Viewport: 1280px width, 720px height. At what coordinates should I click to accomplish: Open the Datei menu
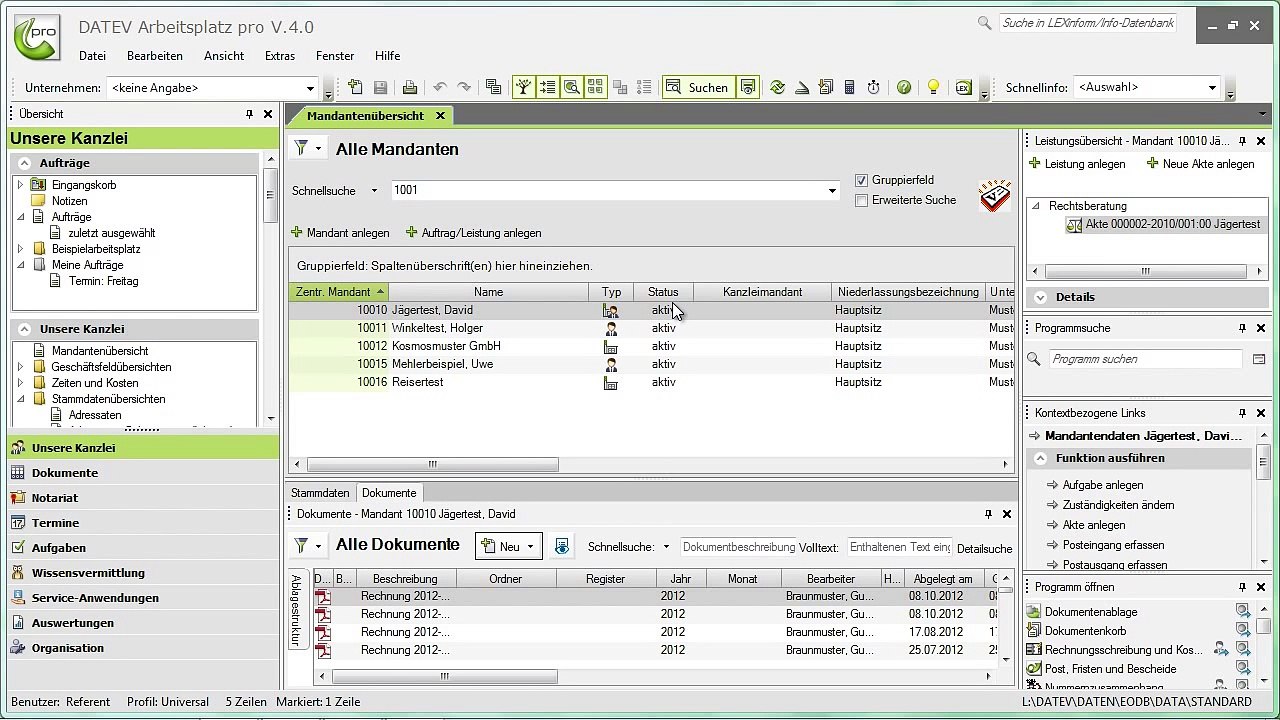(x=92, y=56)
